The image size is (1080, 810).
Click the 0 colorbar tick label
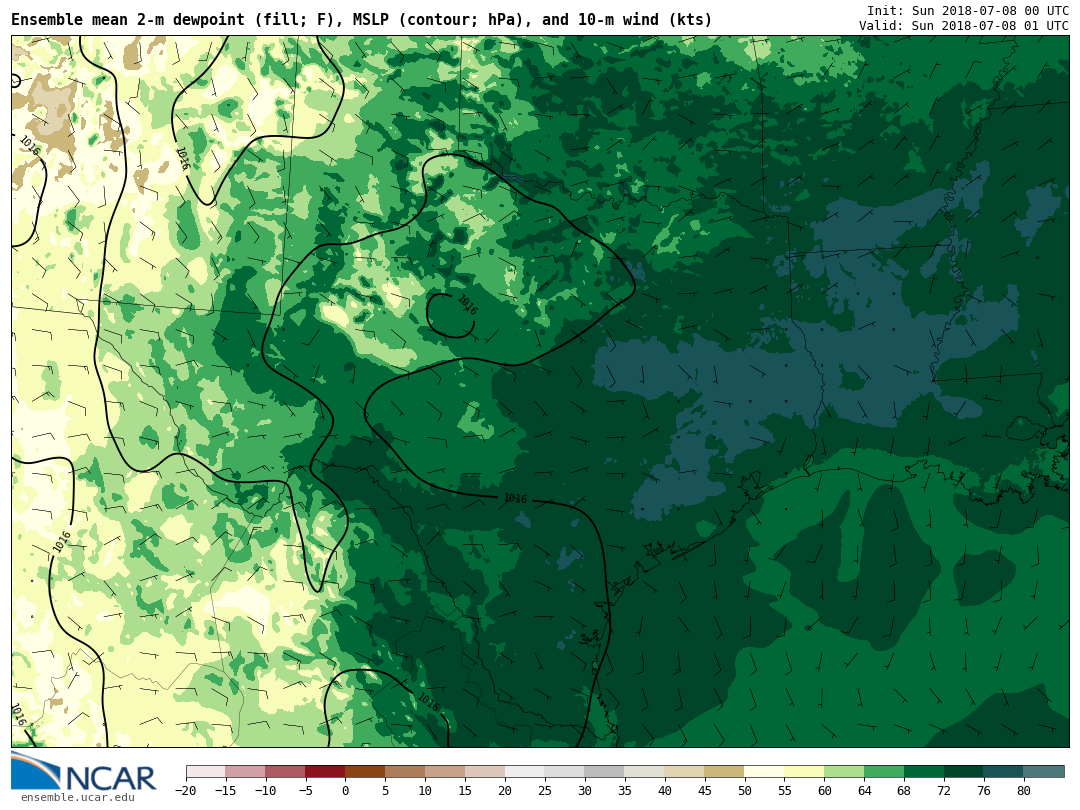[345, 791]
